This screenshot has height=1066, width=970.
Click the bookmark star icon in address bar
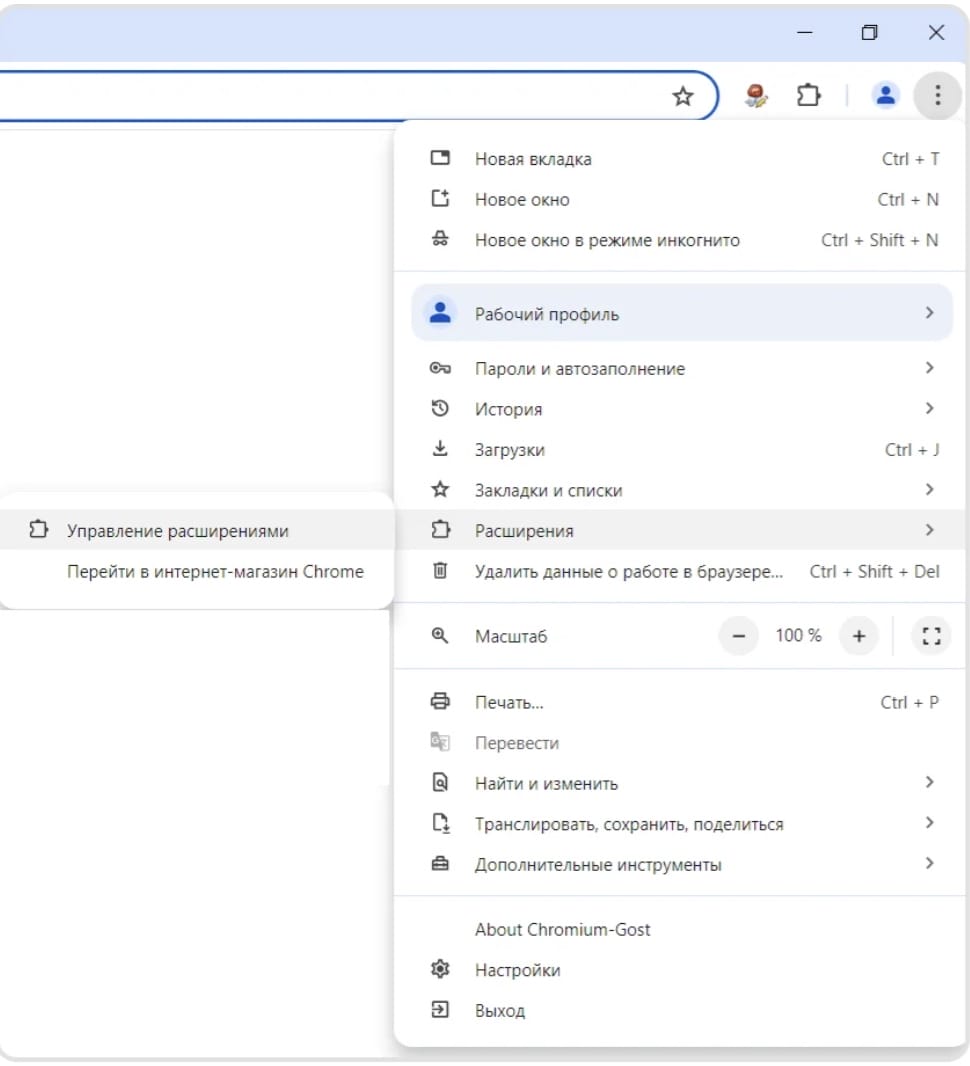point(683,96)
